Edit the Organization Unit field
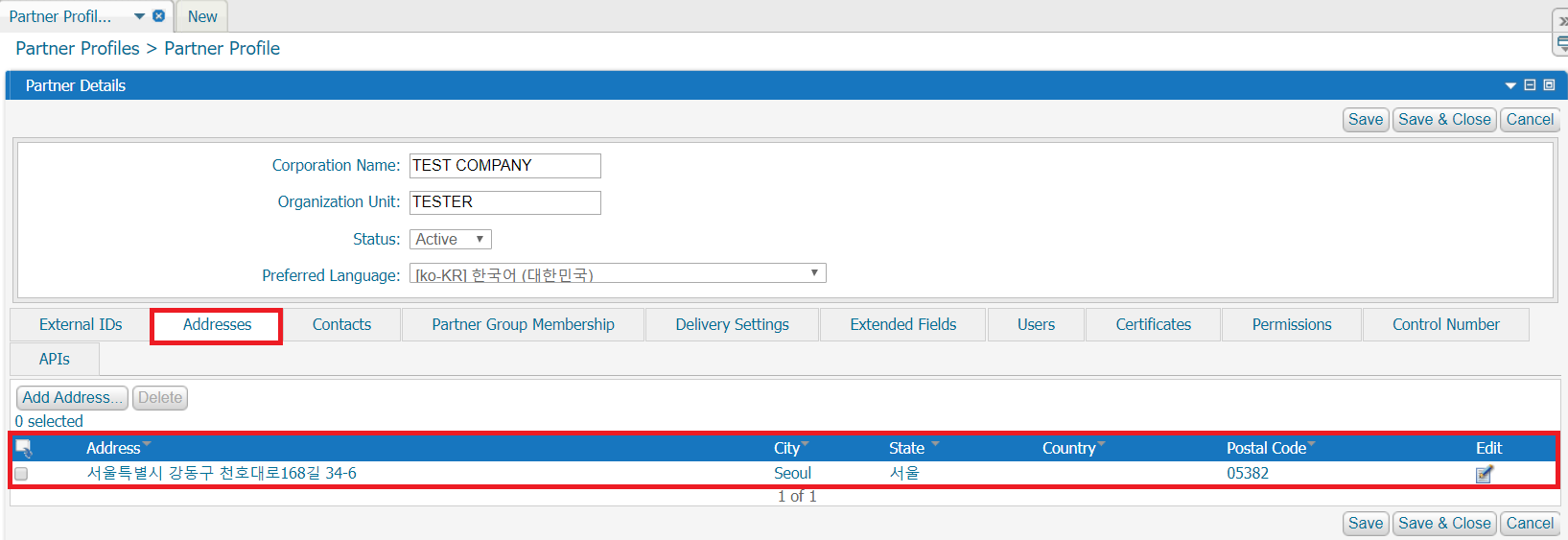This screenshot has height=540, width=1568. click(x=505, y=202)
